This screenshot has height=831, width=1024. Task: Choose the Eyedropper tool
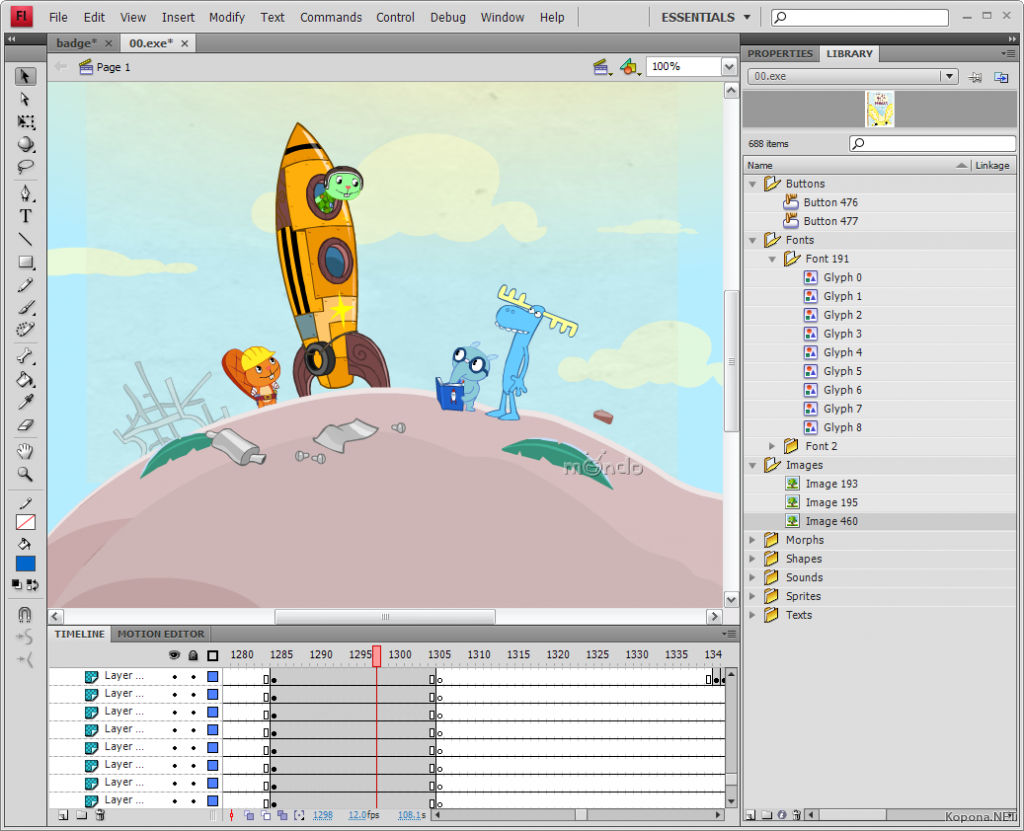coord(26,402)
